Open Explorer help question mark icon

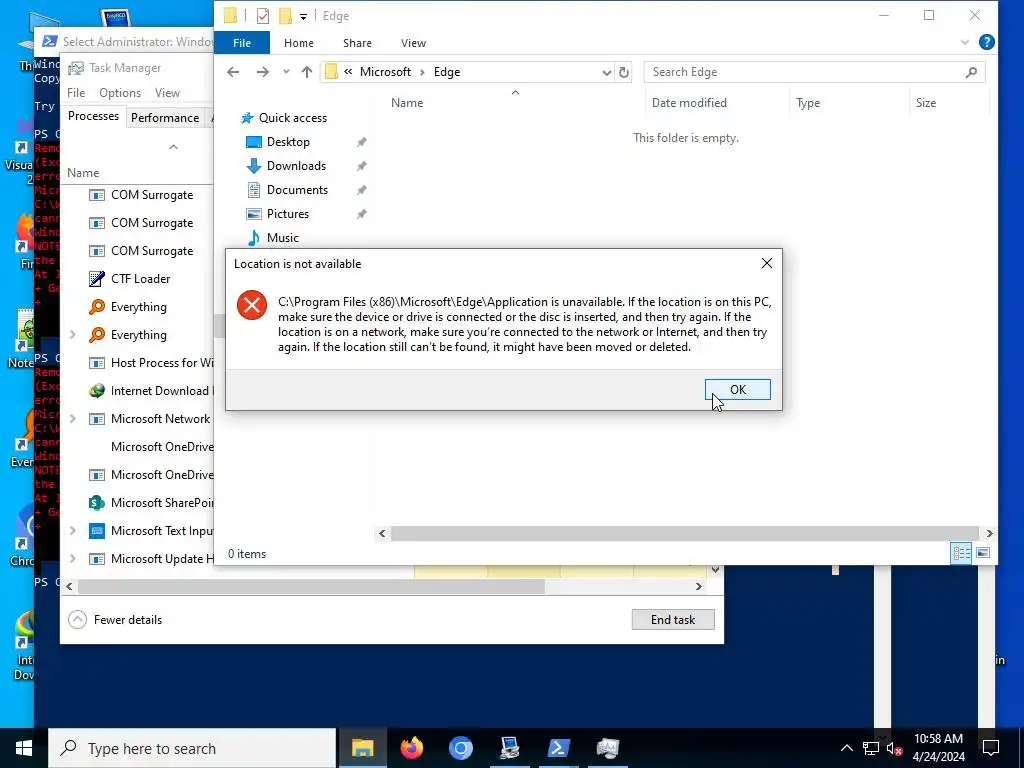click(x=987, y=42)
